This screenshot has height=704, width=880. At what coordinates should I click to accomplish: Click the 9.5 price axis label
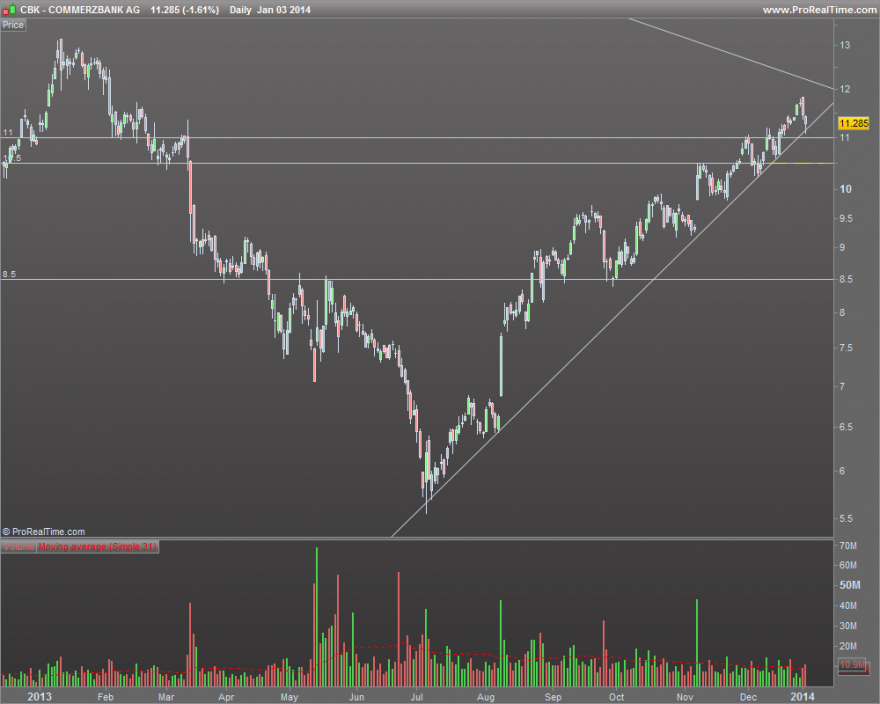click(x=846, y=219)
